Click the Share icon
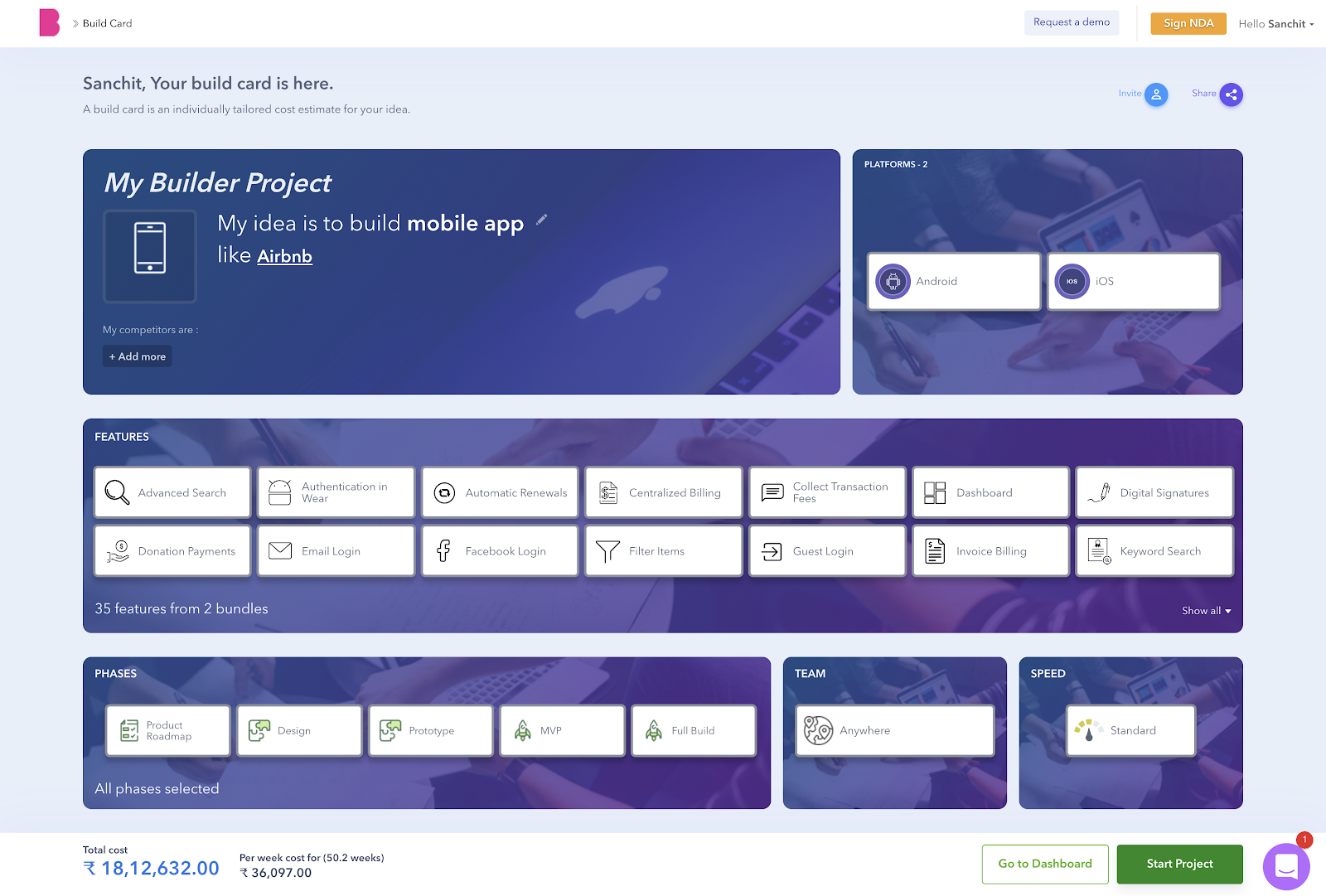 tap(1232, 94)
